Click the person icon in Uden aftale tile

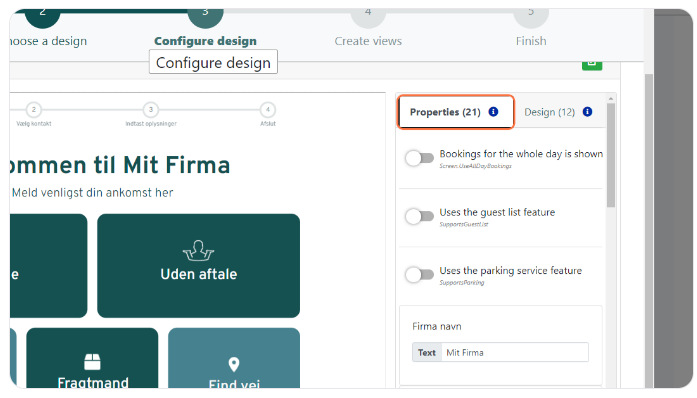[198, 250]
